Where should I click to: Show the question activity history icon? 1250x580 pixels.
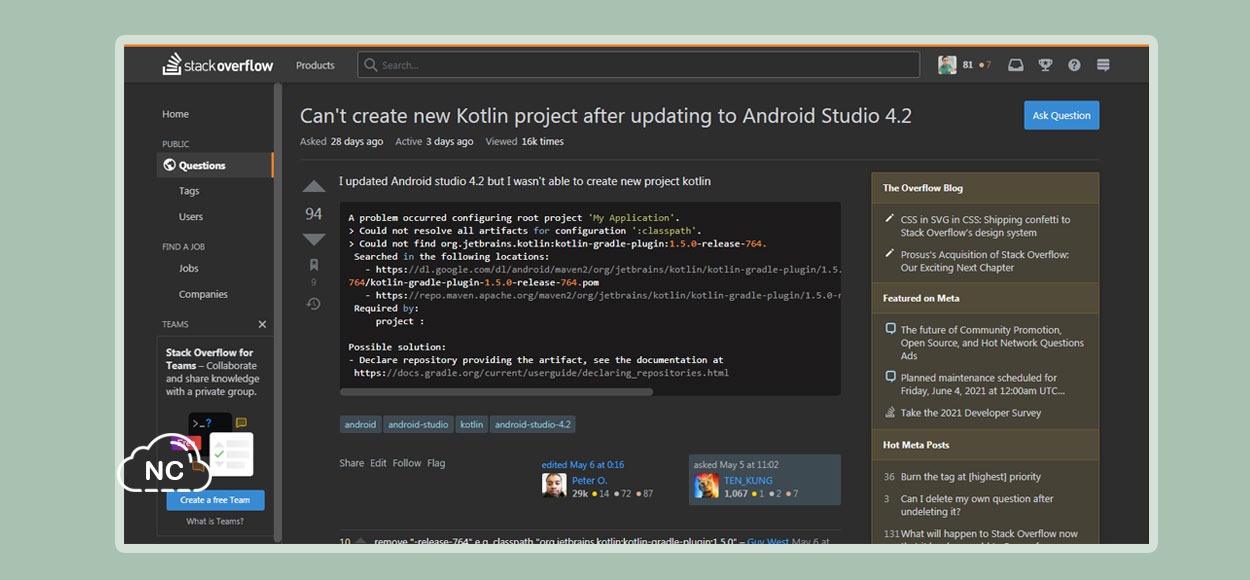314,304
